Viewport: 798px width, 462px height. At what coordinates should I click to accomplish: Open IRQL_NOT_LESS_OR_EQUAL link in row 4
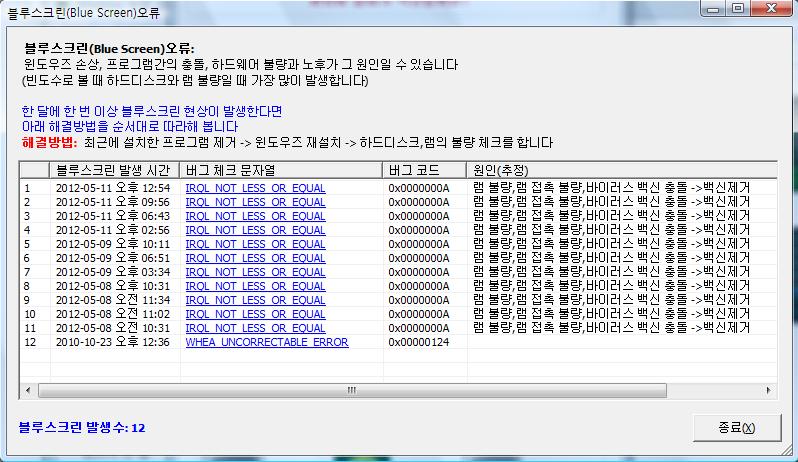(255, 230)
